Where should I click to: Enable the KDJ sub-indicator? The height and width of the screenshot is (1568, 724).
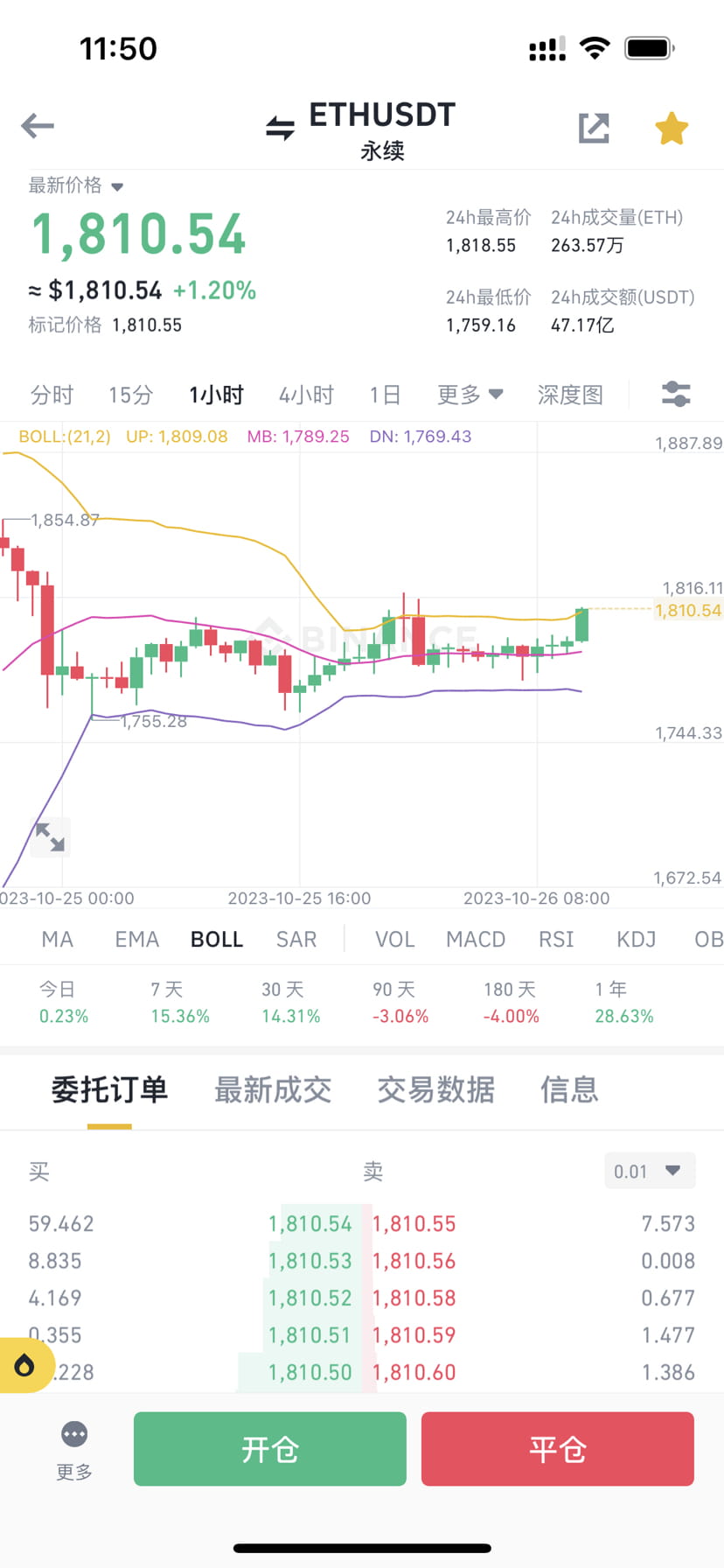pos(636,939)
